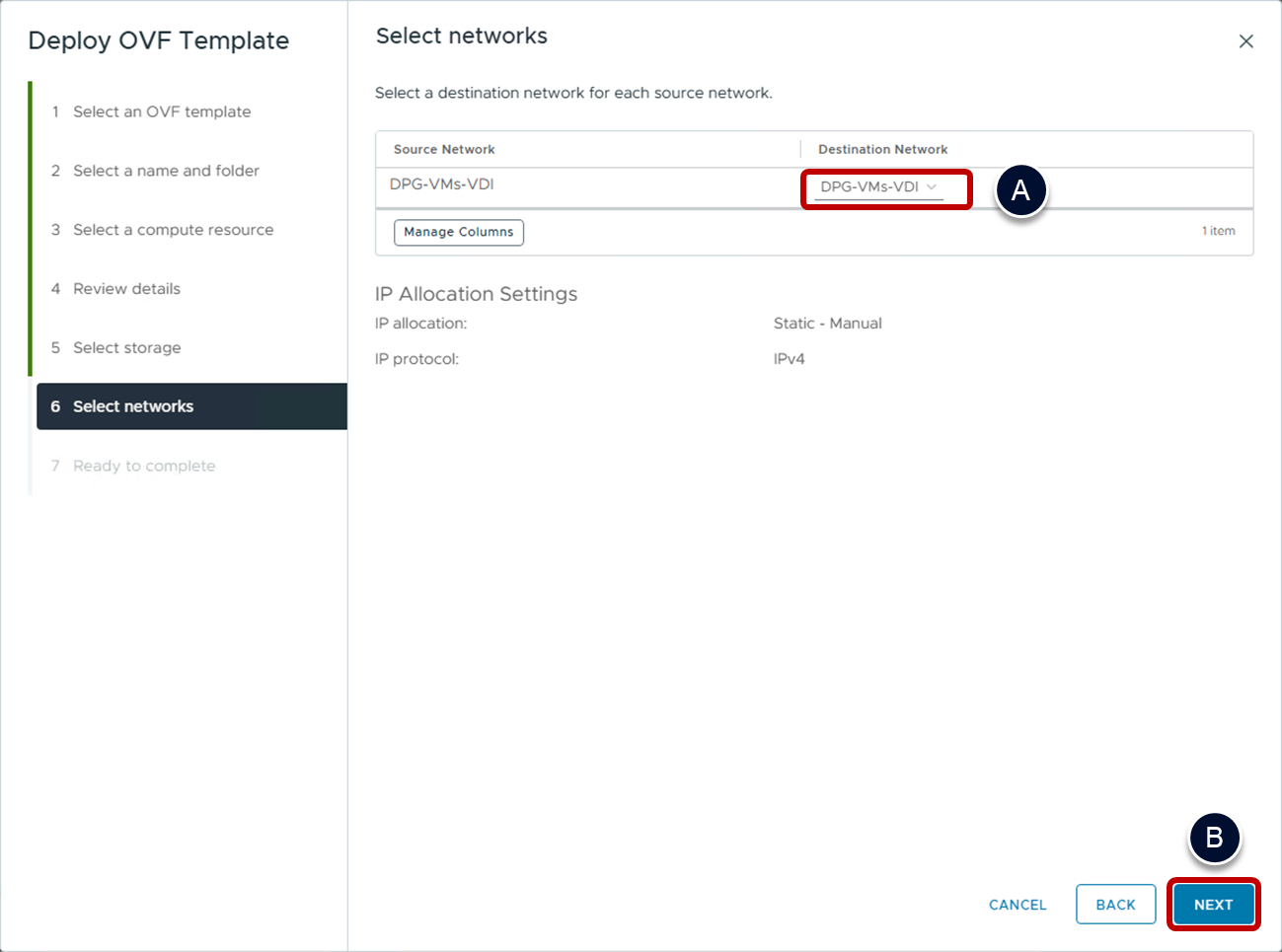Return to step 2 Select a name and folder
1282x952 pixels.
tap(166, 171)
